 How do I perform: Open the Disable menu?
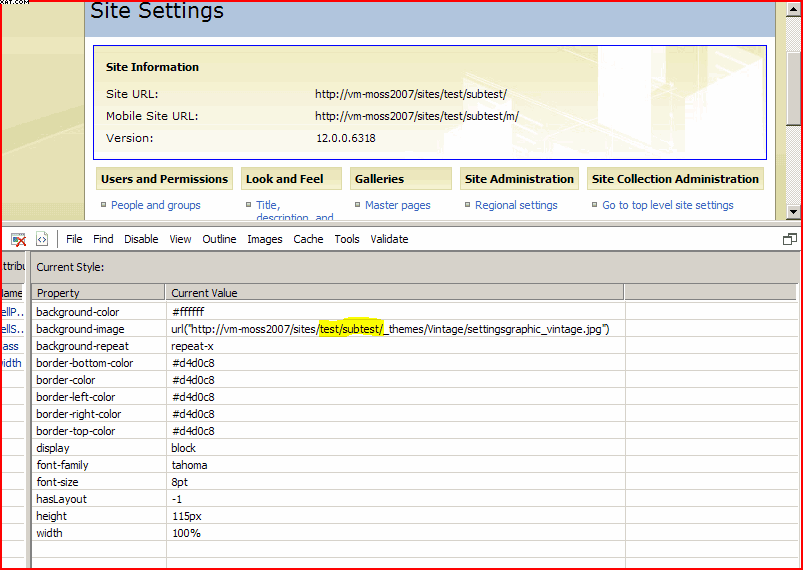pyautogui.click(x=141, y=239)
